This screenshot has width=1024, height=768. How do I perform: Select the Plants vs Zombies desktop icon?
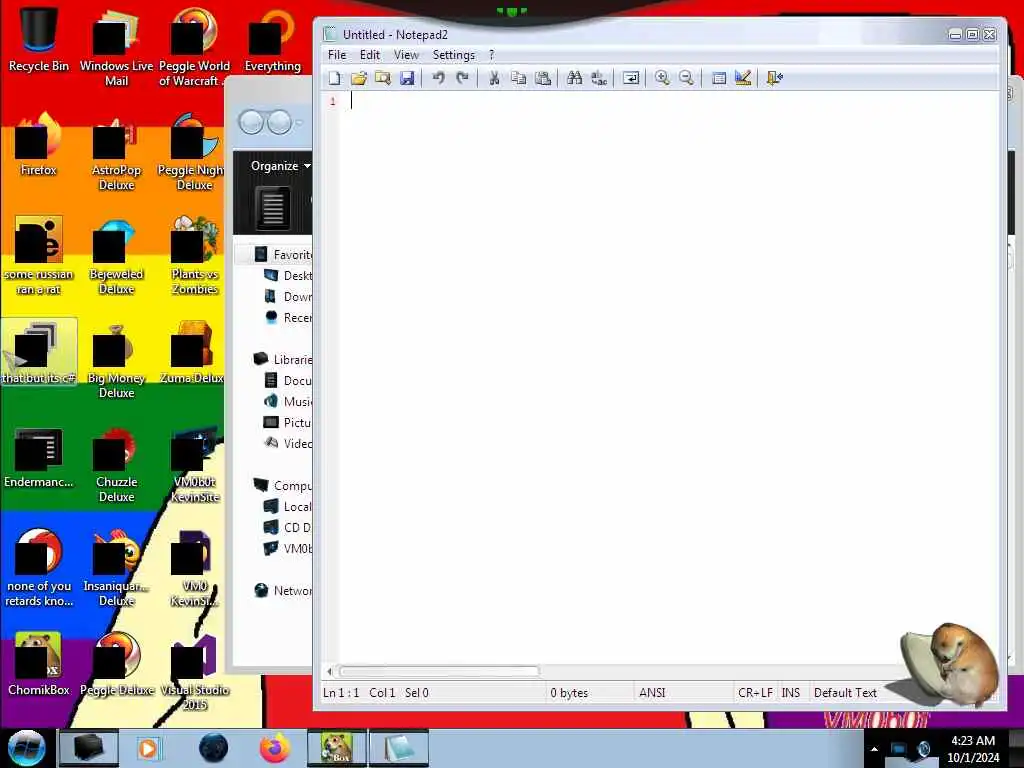194,255
